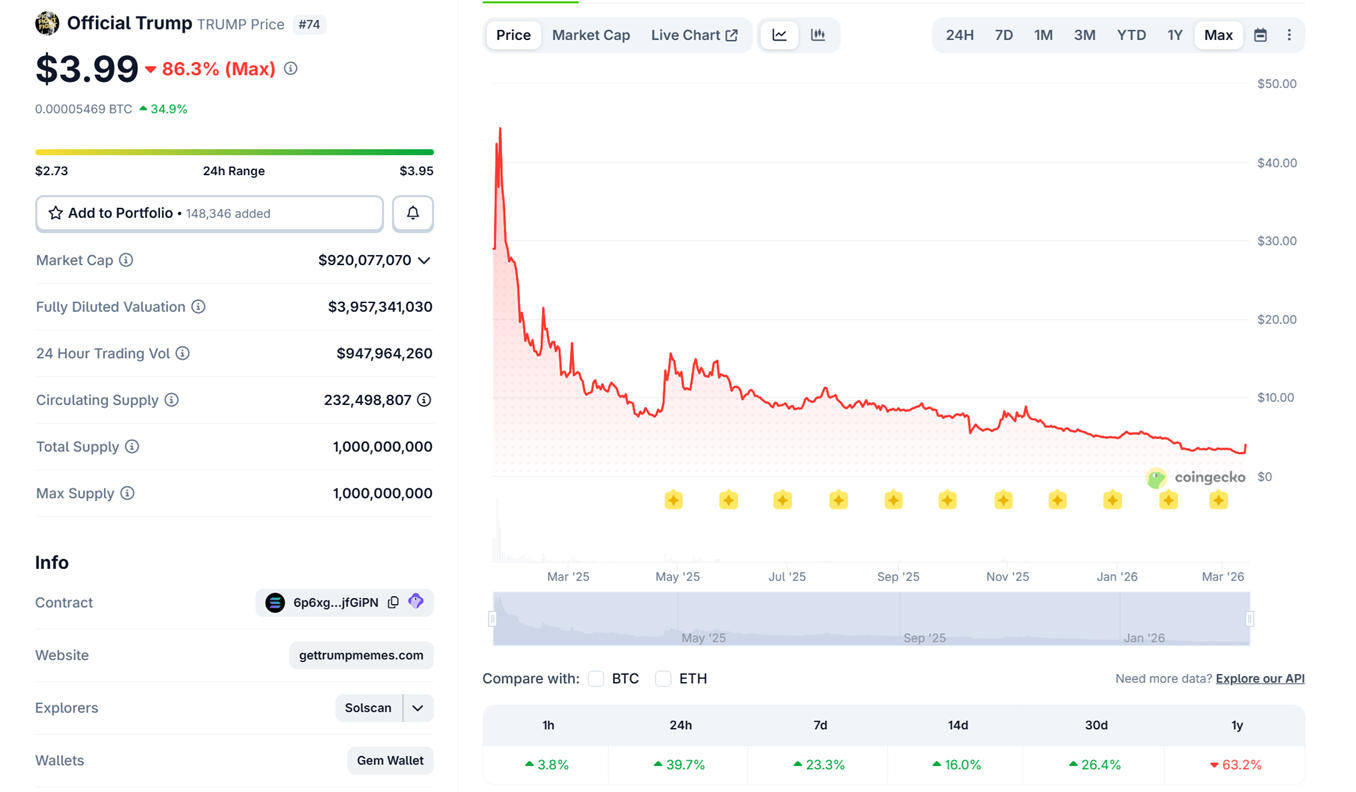Open the calendar date range picker
The width and height of the screenshot is (1356, 792).
(x=1260, y=35)
